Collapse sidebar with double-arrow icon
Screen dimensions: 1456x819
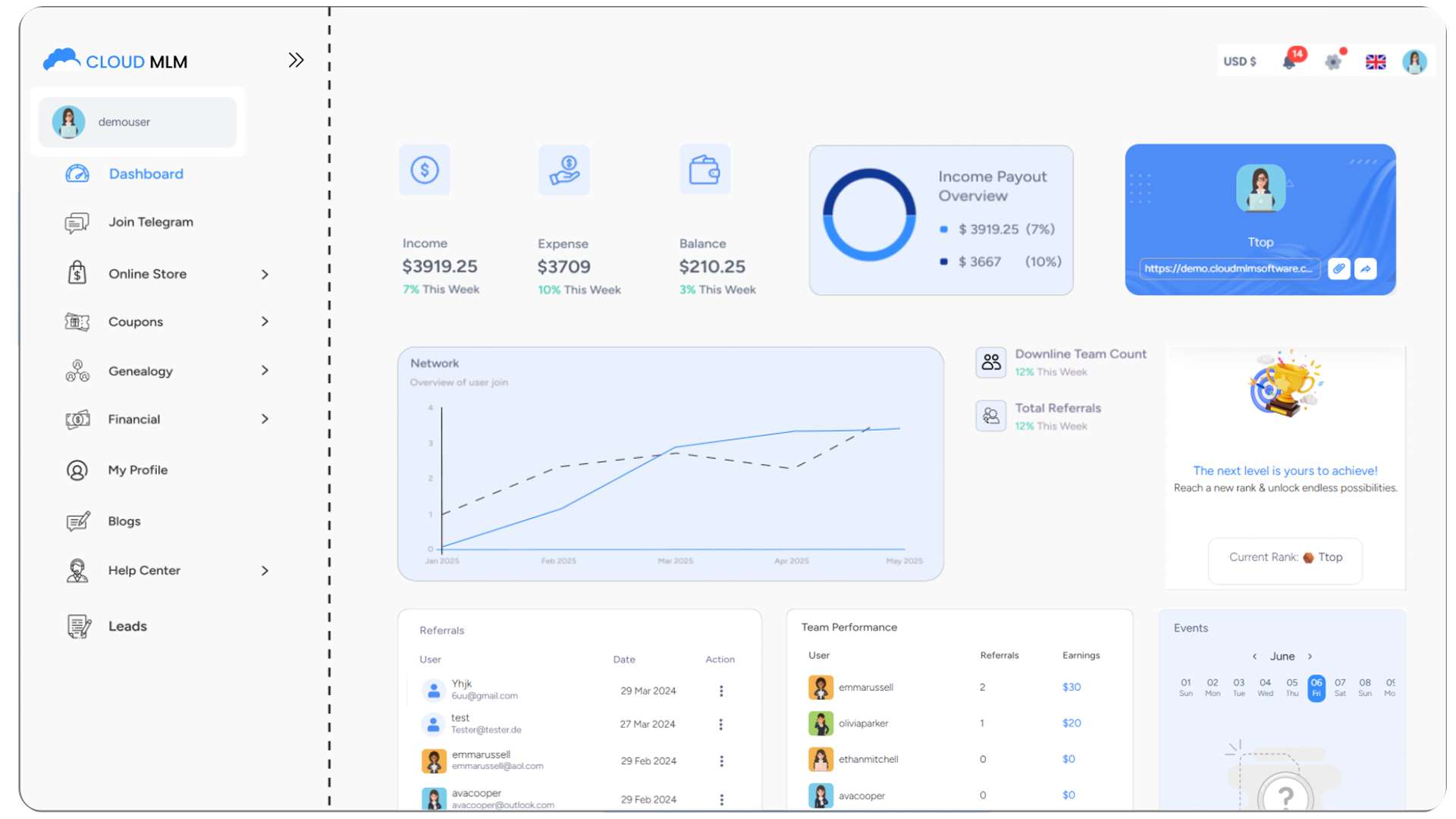(x=296, y=61)
